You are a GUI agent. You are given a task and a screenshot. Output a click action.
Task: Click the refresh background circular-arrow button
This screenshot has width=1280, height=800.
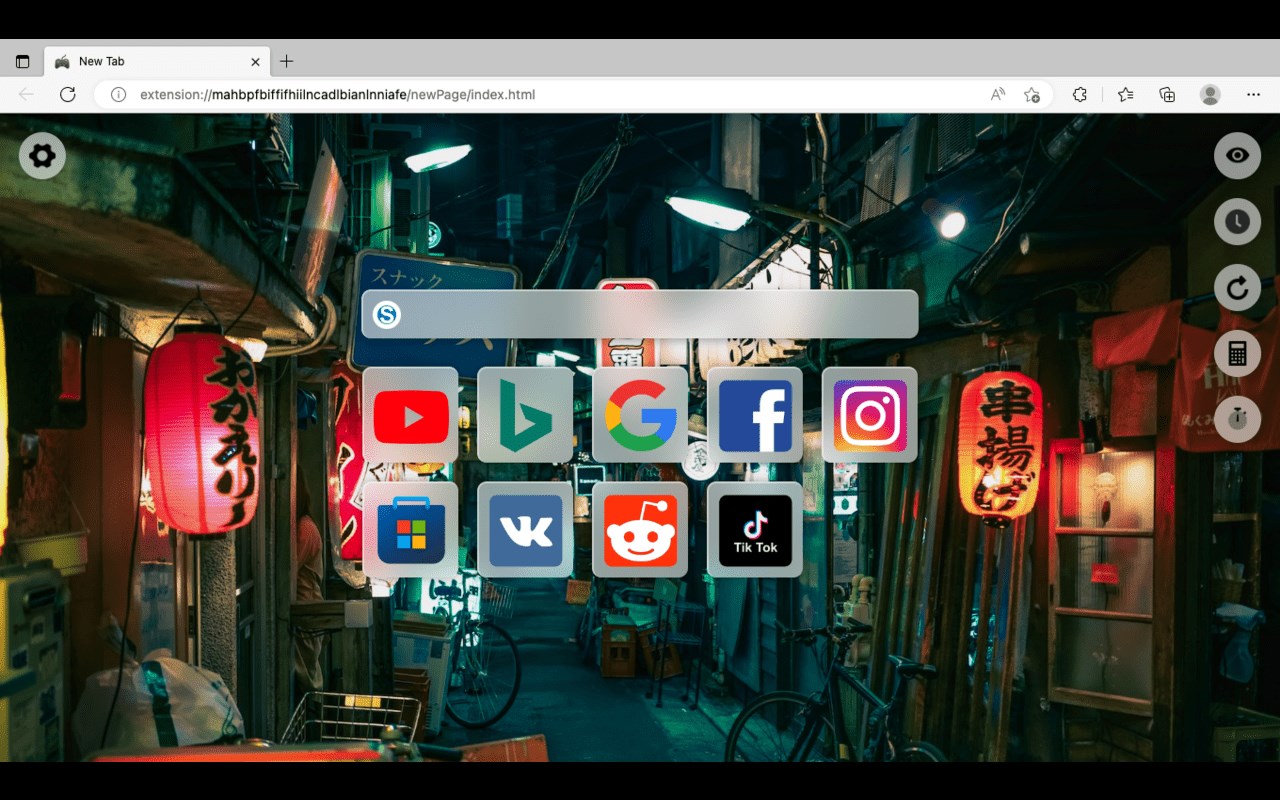pyautogui.click(x=1237, y=288)
